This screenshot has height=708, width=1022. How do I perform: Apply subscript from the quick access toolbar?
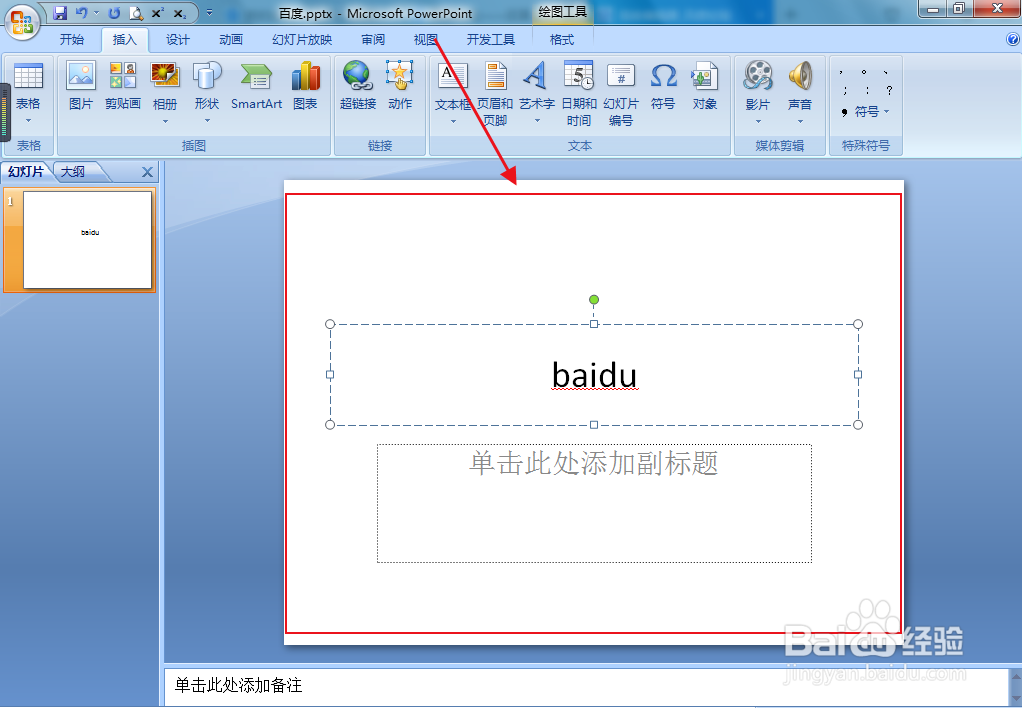[179, 13]
